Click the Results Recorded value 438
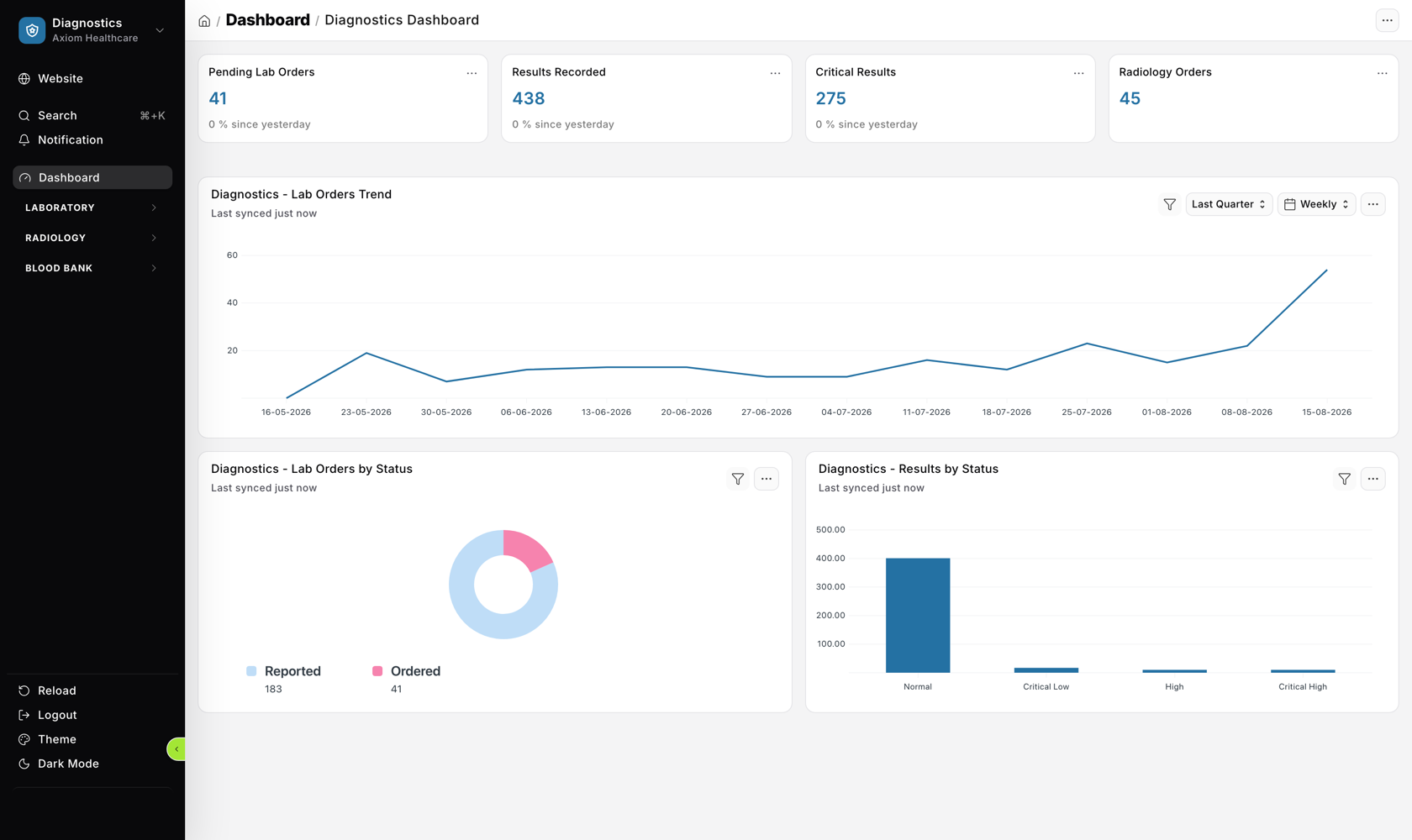The image size is (1412, 840). coord(529,98)
